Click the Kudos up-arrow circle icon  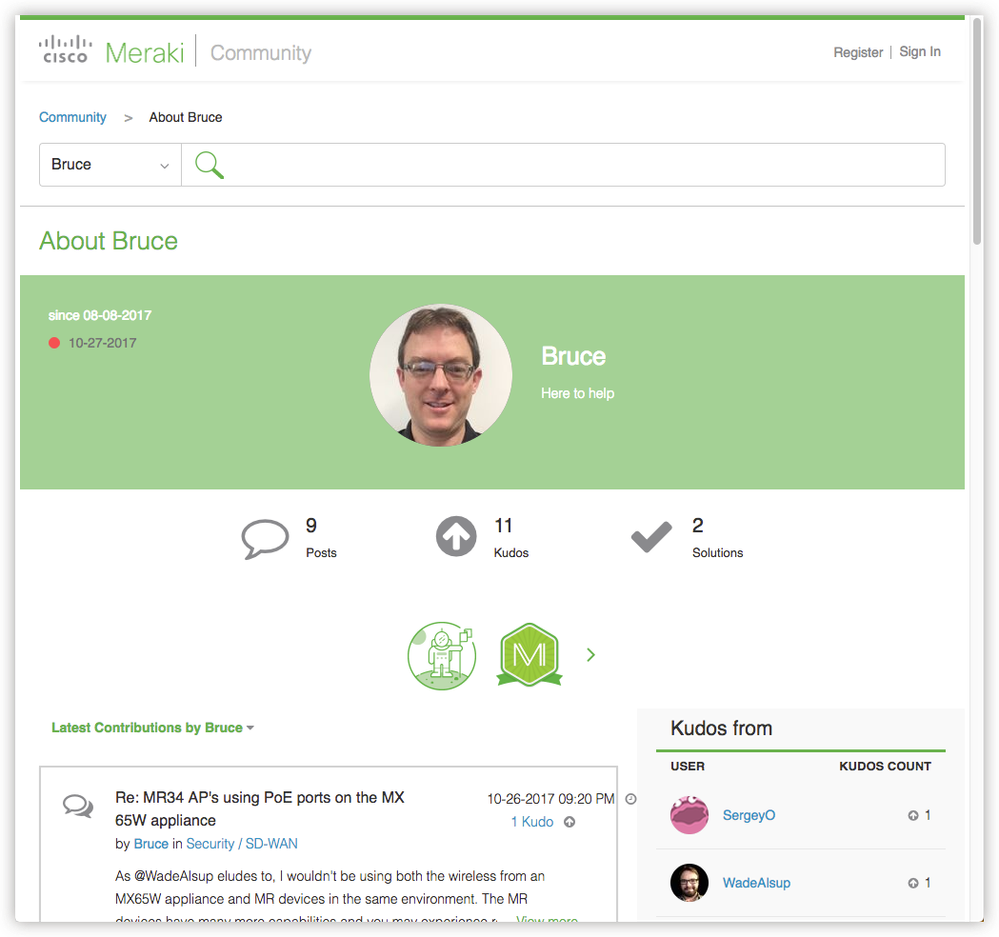pos(456,537)
